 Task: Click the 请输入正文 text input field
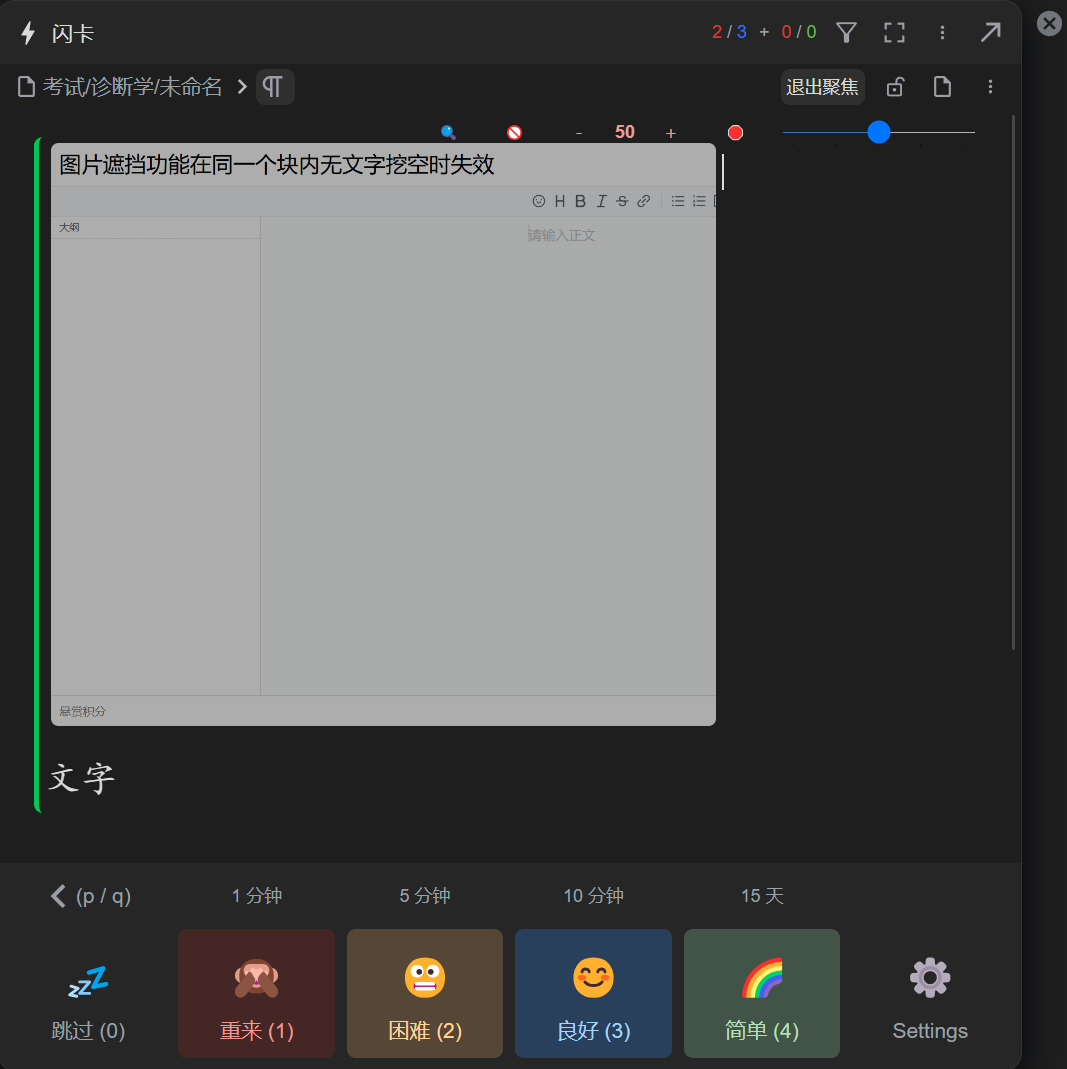pyautogui.click(x=562, y=234)
